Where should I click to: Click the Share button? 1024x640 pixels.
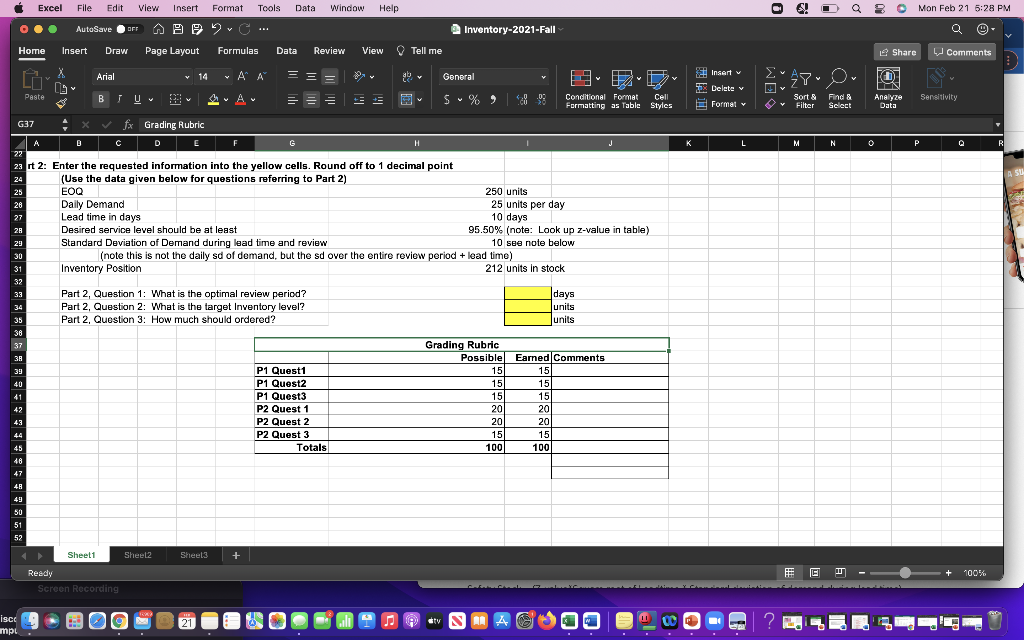[897, 51]
